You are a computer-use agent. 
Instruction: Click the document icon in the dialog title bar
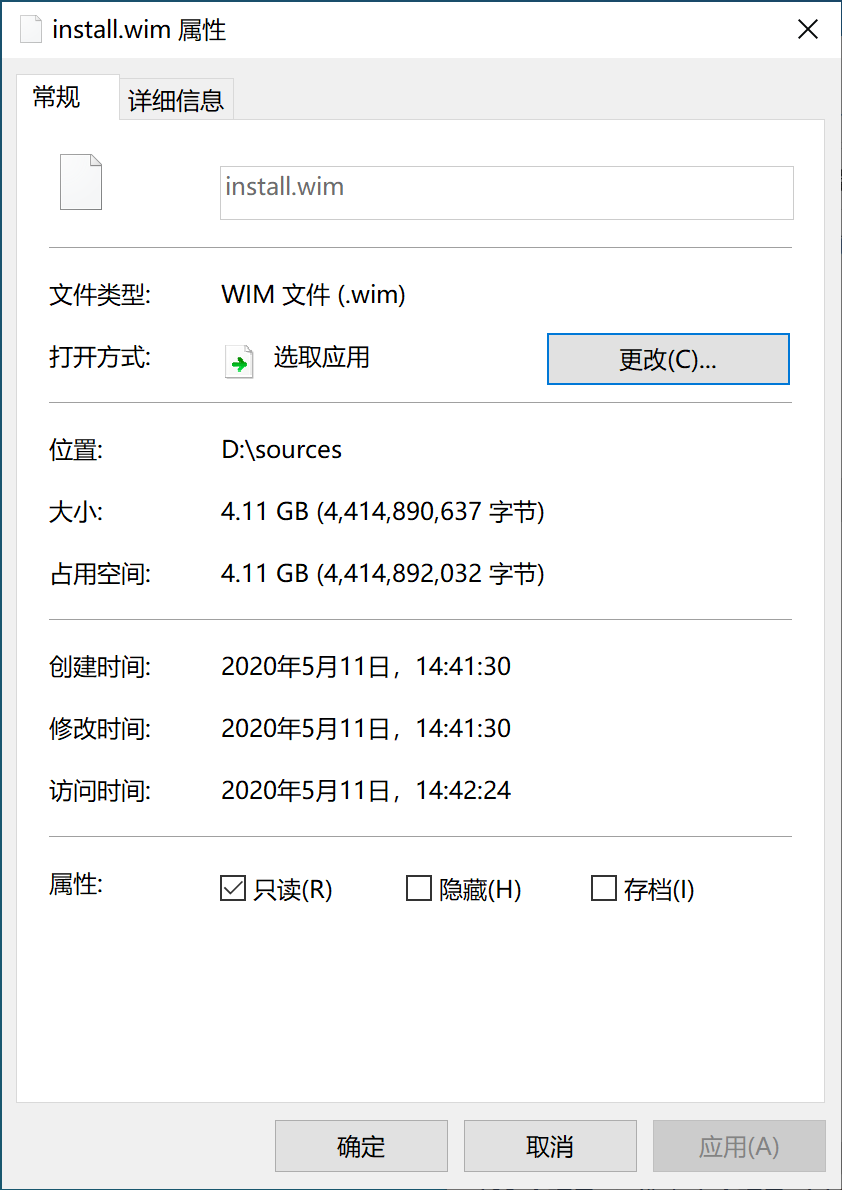click(30, 29)
